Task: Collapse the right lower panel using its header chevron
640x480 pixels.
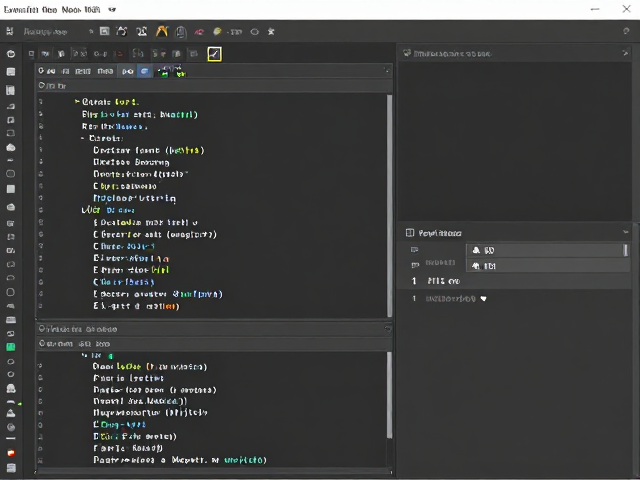Action: (626, 232)
